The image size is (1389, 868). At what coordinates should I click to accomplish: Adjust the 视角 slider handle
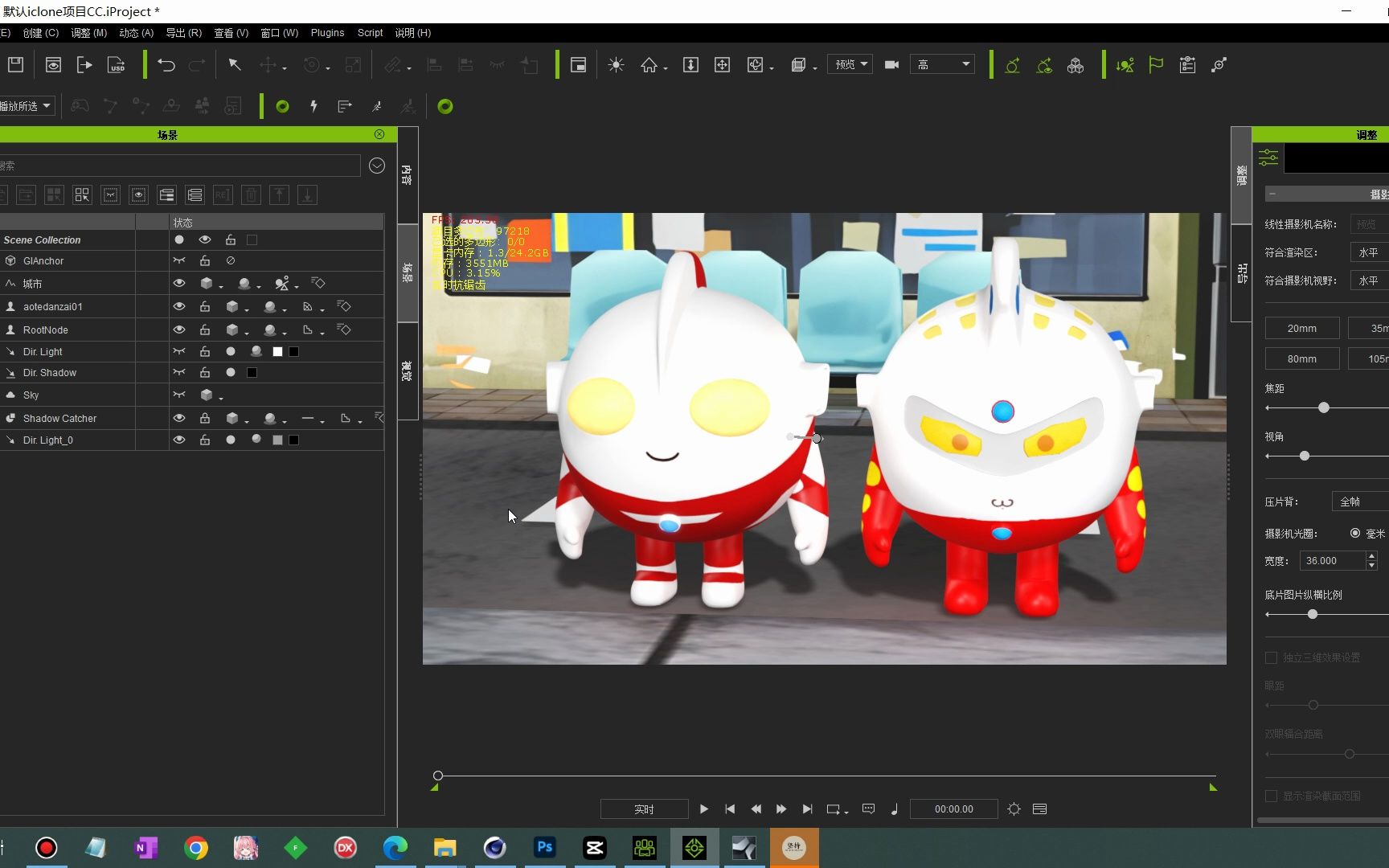click(x=1305, y=456)
